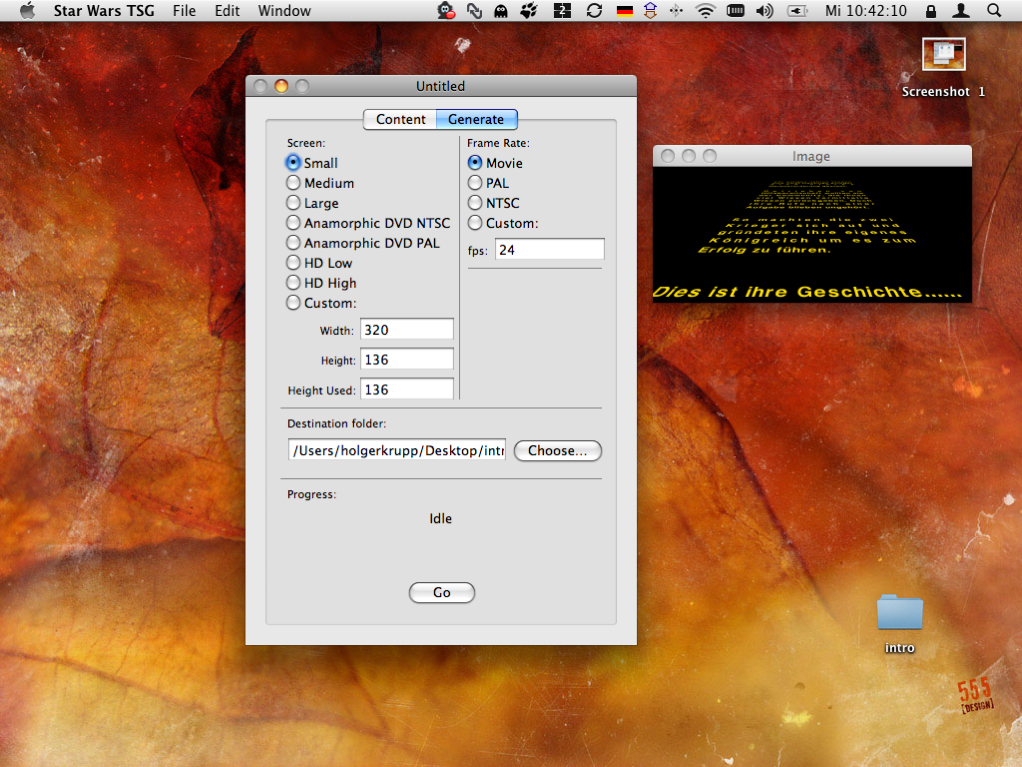The image size is (1022, 767).
Task: Click the Go button
Action: 441,592
